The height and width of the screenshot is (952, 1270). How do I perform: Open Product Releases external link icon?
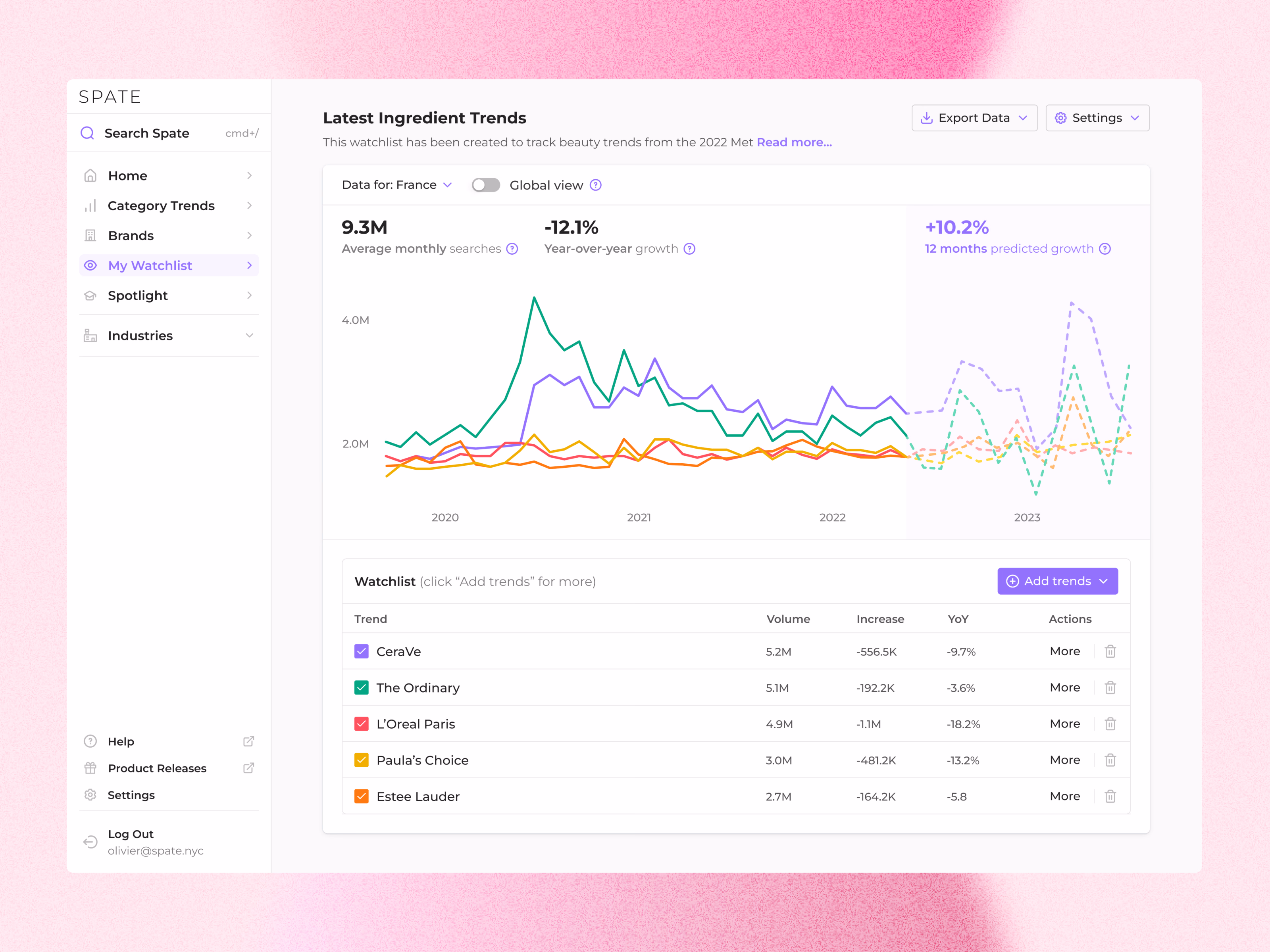click(x=248, y=768)
